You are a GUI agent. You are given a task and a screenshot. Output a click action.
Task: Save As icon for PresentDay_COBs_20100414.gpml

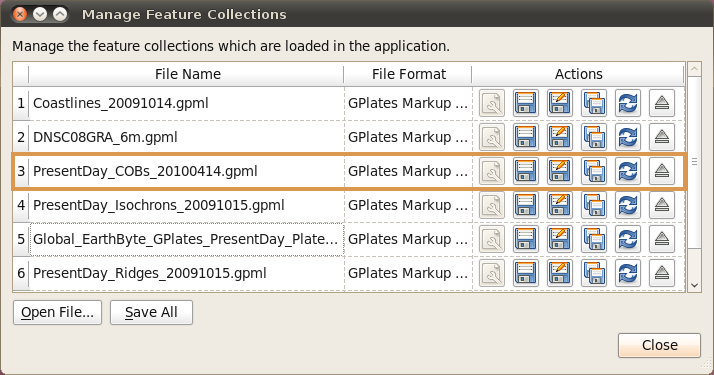560,171
